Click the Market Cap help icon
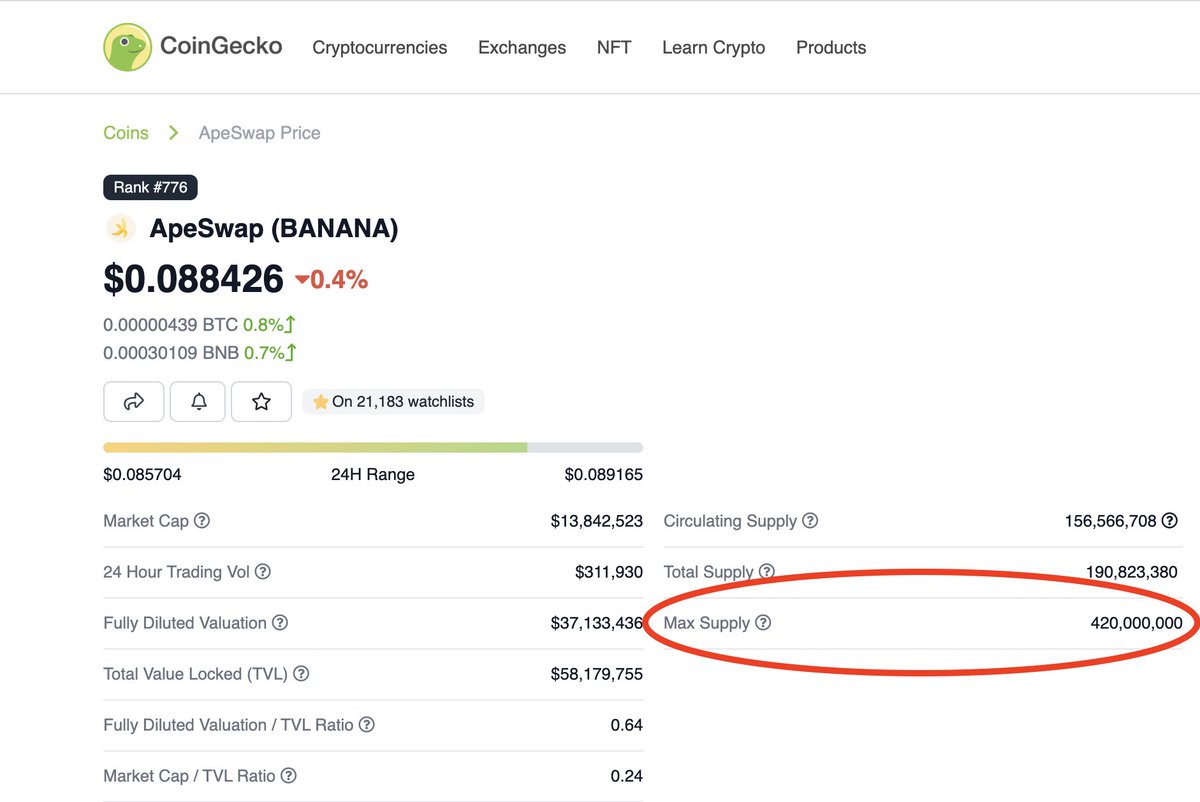 202,521
